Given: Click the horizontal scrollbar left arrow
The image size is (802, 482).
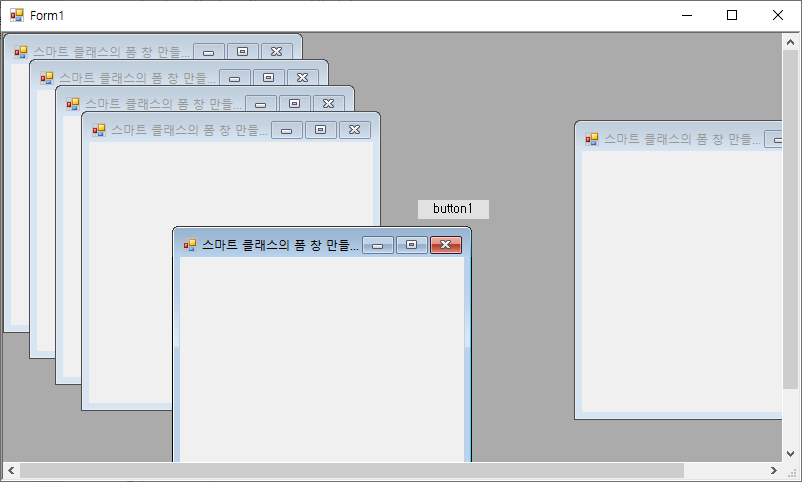Looking at the screenshot, I should [x=11, y=470].
